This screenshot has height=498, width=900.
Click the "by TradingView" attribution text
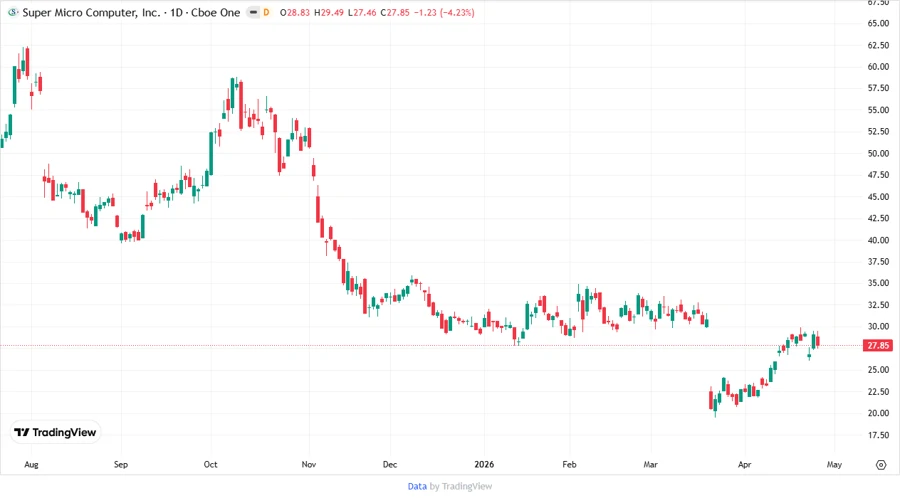pyautogui.click(x=461, y=487)
